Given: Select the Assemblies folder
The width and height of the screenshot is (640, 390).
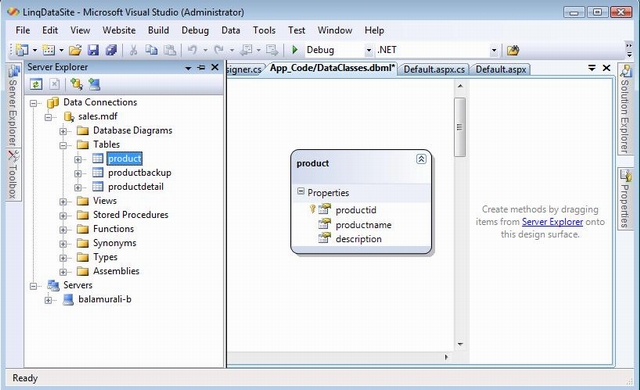Looking at the screenshot, I should pyautogui.click(x=116, y=271).
